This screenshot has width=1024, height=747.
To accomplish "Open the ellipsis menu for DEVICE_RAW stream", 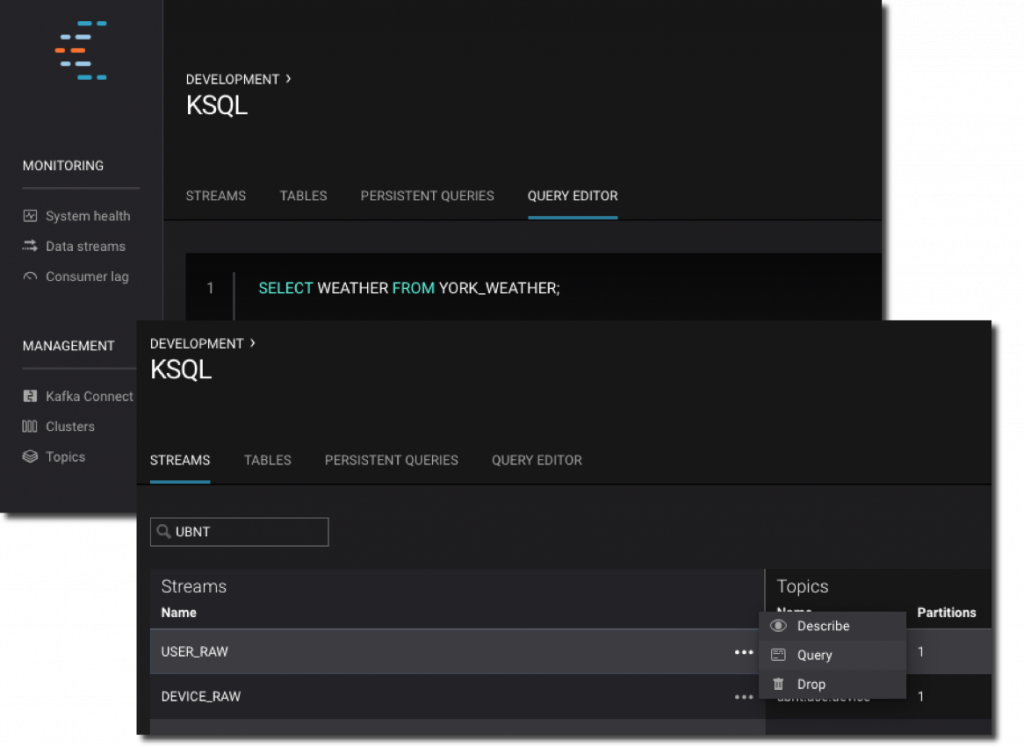I will coord(743,696).
